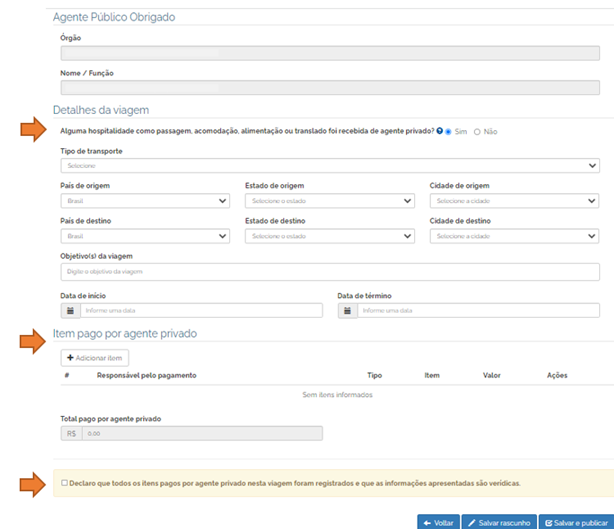Click Salvar rascunho button
This screenshot has height=529, width=614.
tap(497, 522)
